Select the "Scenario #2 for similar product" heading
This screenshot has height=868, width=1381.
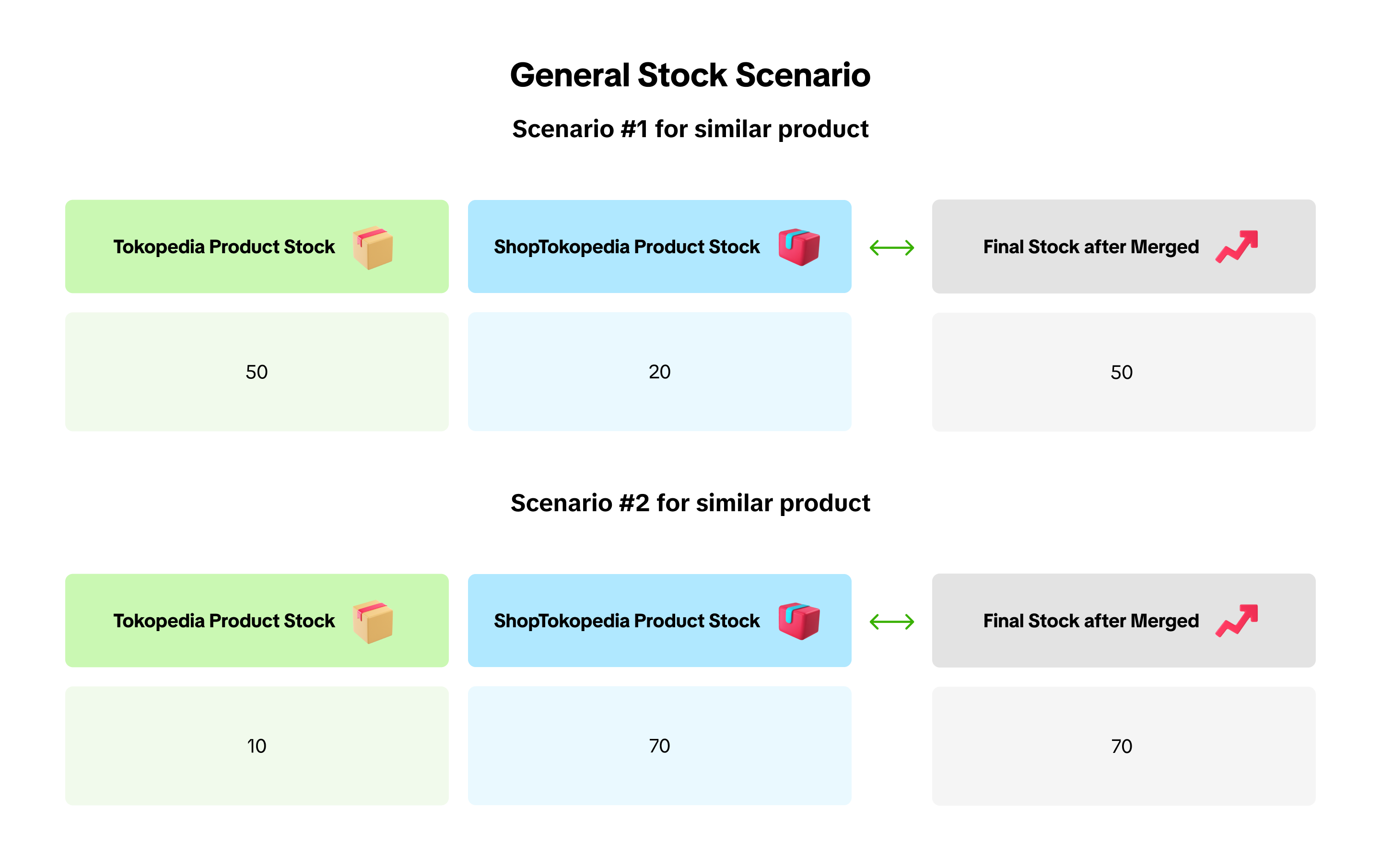point(690,503)
